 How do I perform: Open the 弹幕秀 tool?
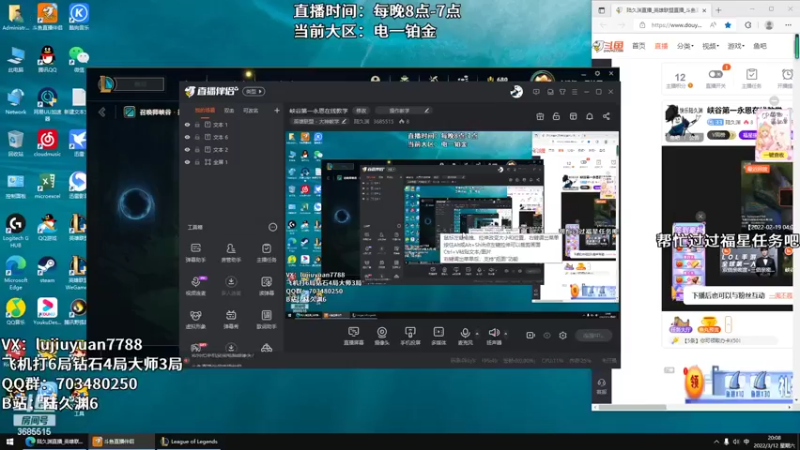(x=231, y=319)
